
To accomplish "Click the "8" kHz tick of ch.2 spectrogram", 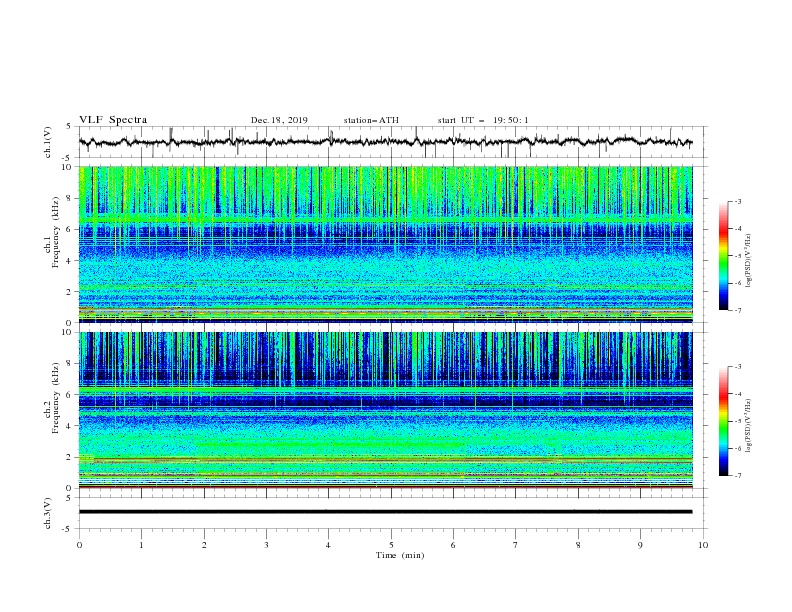I will tap(71, 364).
